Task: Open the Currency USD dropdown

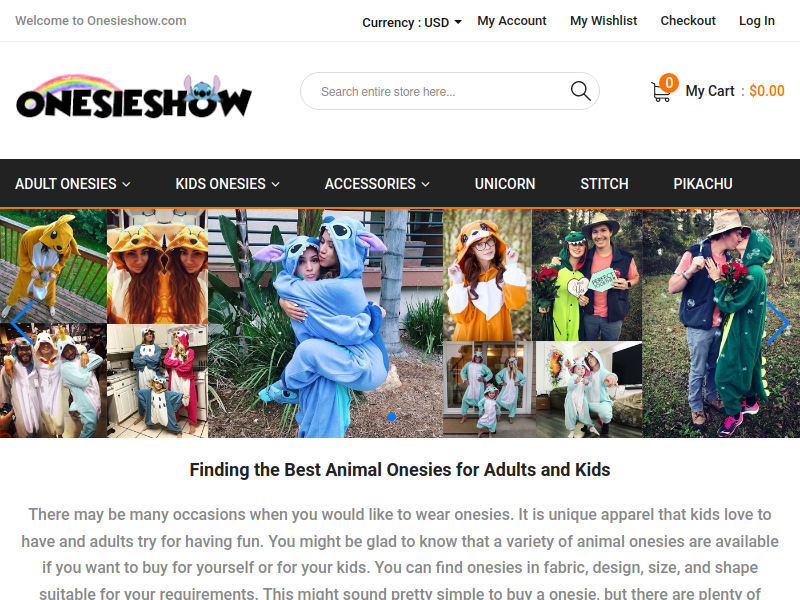Action: pos(412,22)
